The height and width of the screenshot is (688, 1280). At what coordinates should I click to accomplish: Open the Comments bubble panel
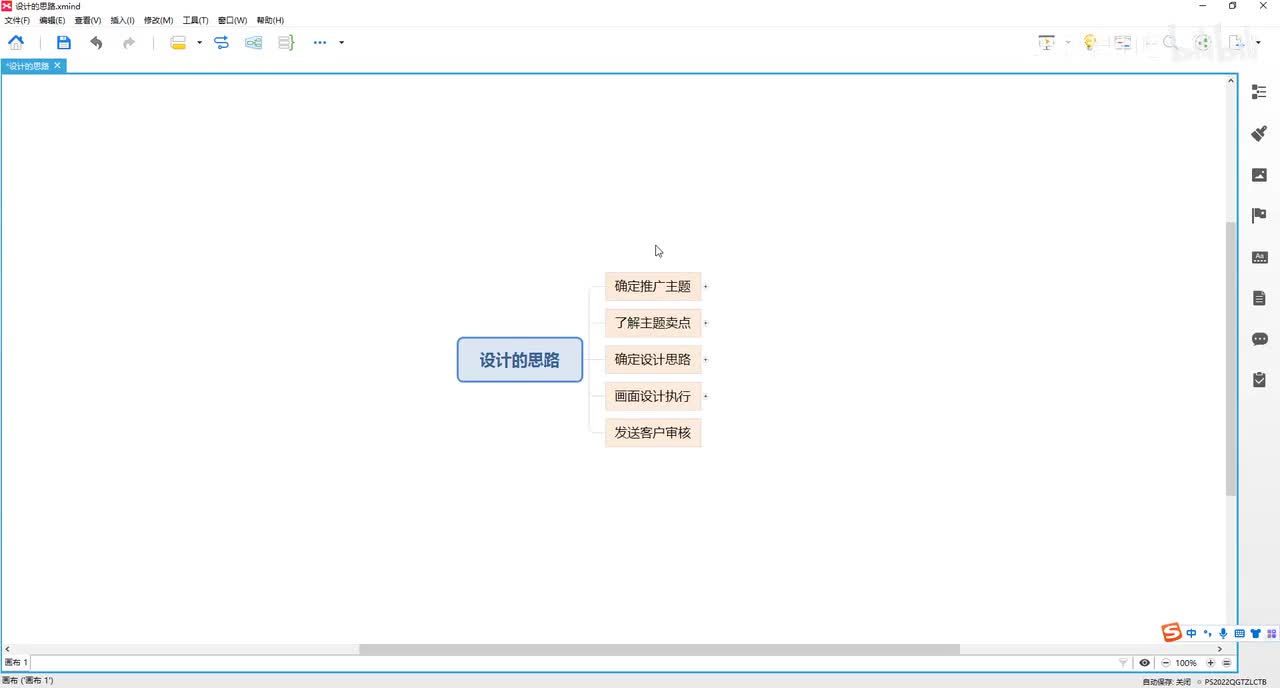(x=1259, y=339)
